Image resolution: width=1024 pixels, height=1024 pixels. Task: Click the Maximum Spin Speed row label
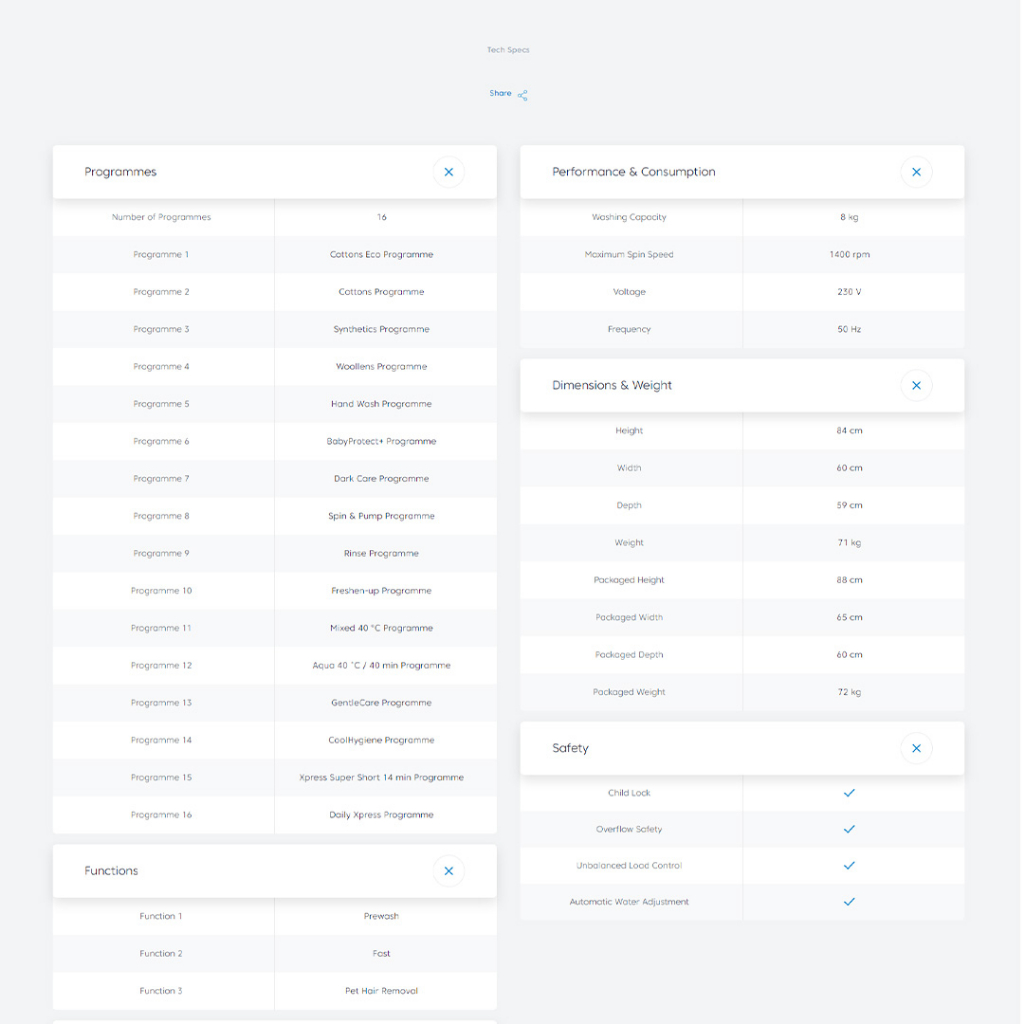pyautogui.click(x=629, y=255)
